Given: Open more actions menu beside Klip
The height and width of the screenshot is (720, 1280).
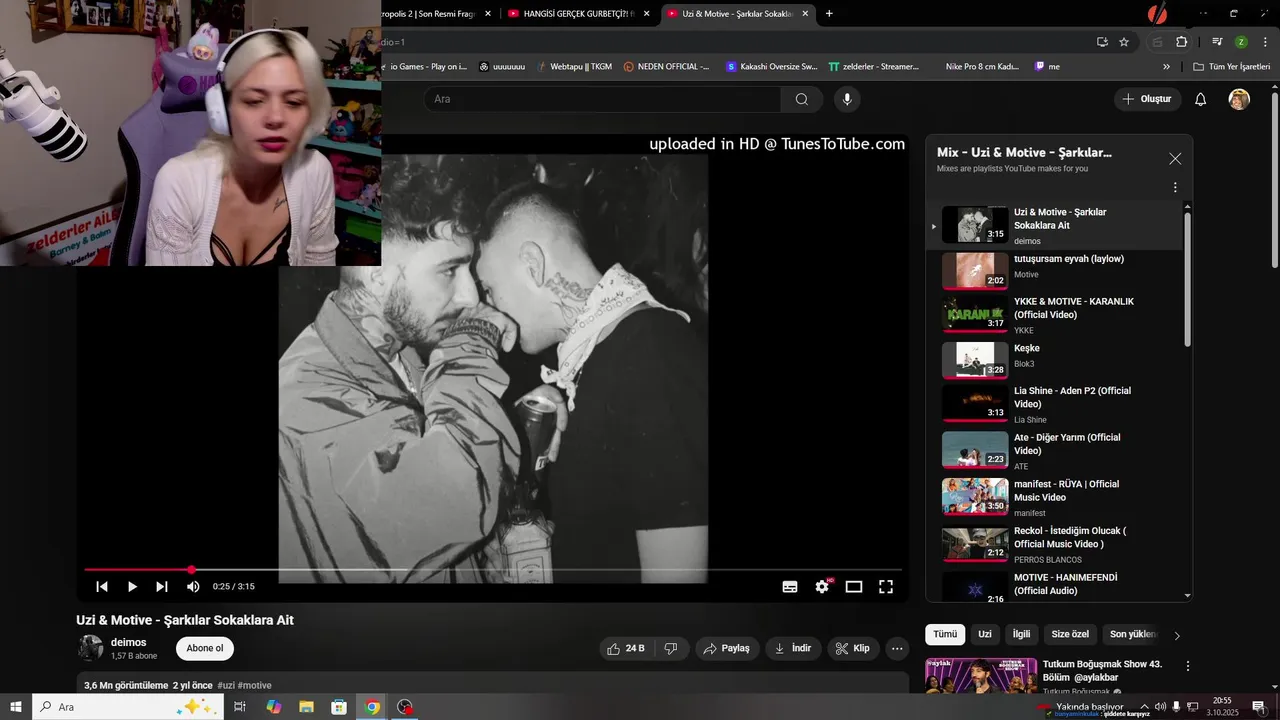Looking at the screenshot, I should click(x=897, y=648).
